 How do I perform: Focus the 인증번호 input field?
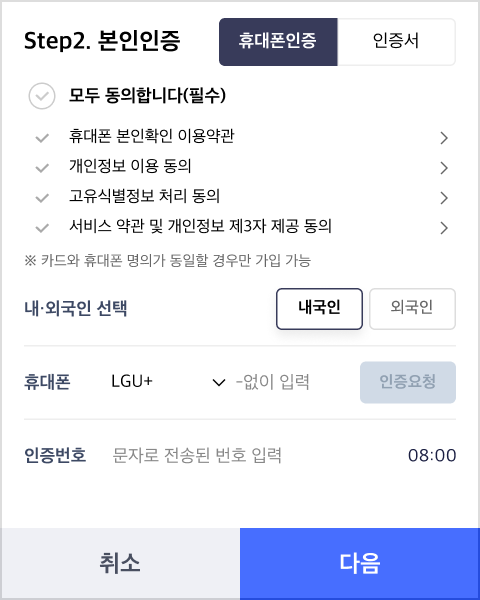(x=253, y=455)
